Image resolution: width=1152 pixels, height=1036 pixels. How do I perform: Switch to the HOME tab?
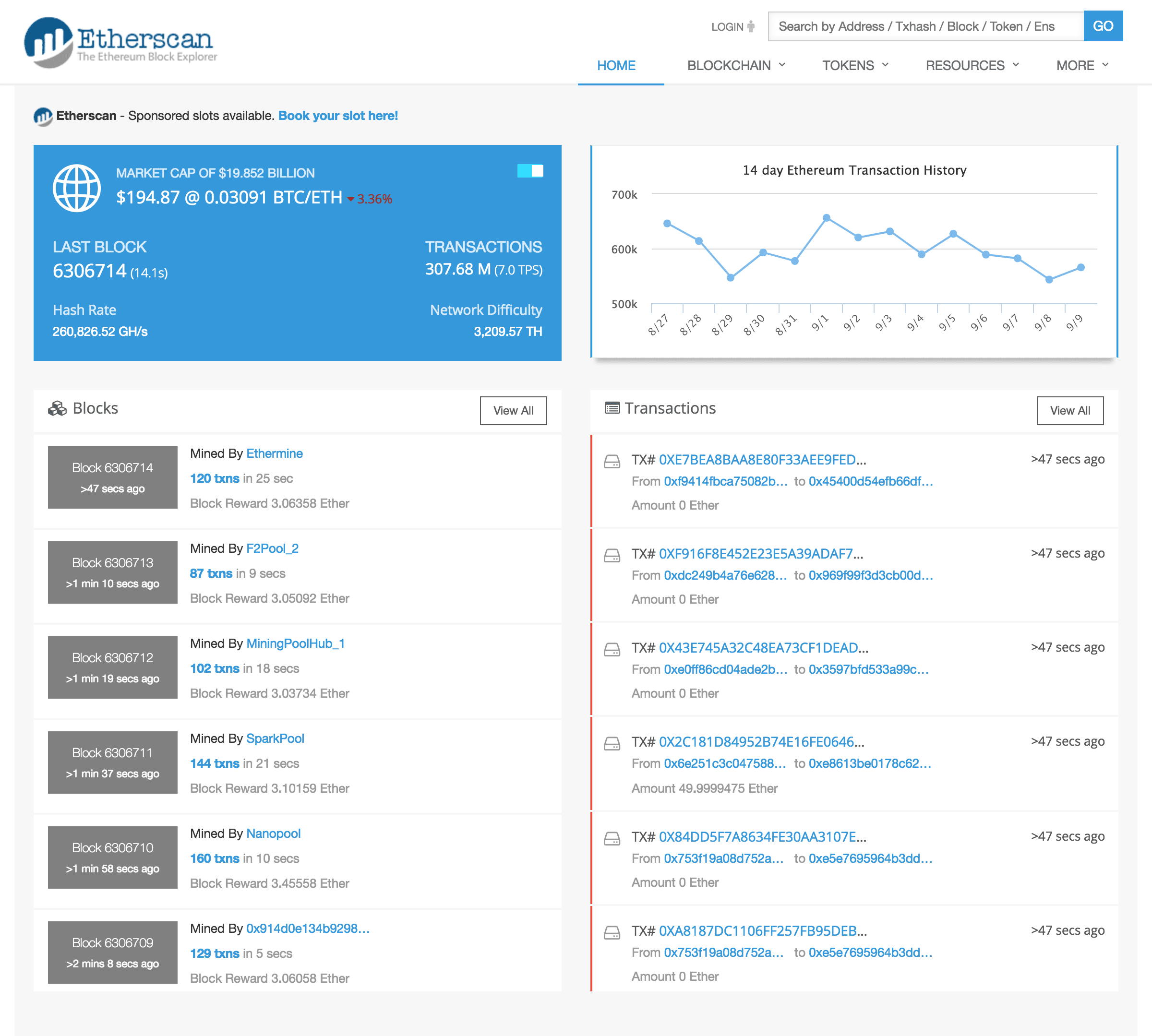point(616,65)
